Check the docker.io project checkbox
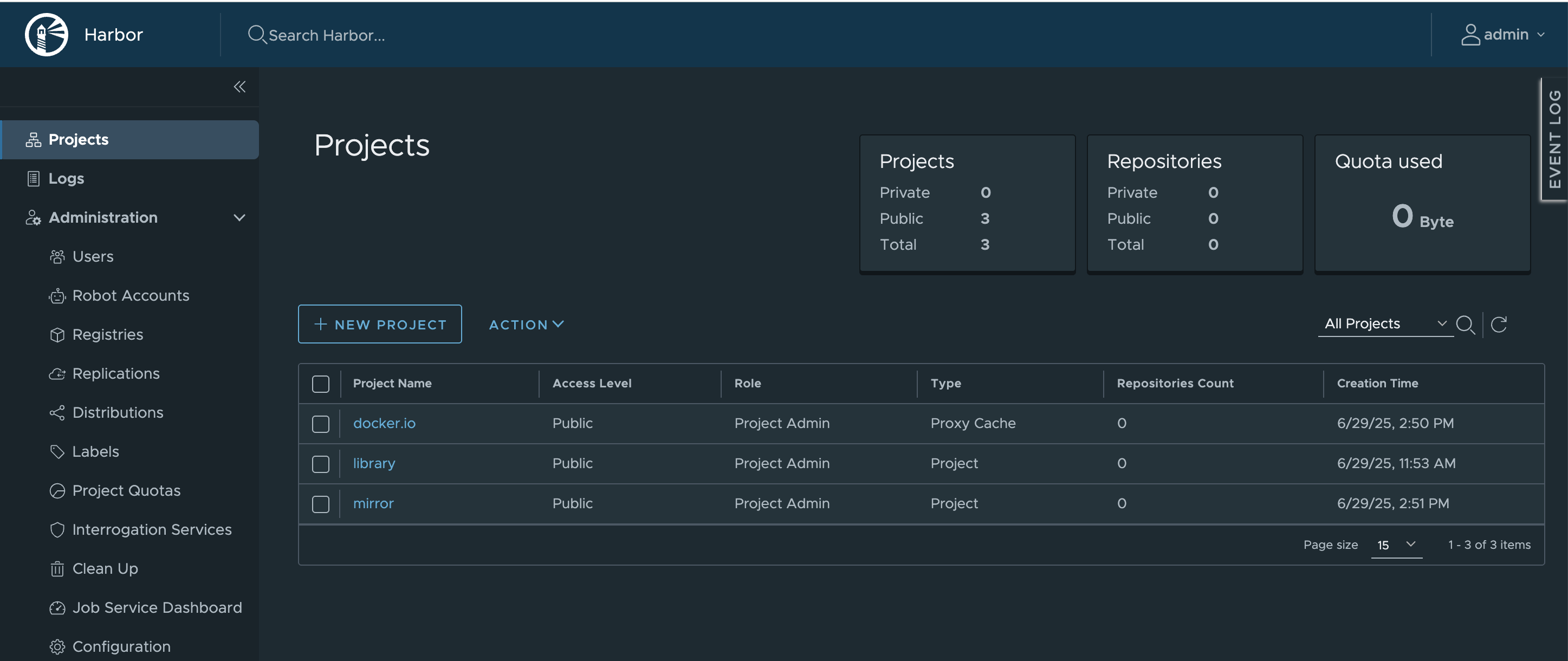This screenshot has width=1568, height=661. coord(320,424)
